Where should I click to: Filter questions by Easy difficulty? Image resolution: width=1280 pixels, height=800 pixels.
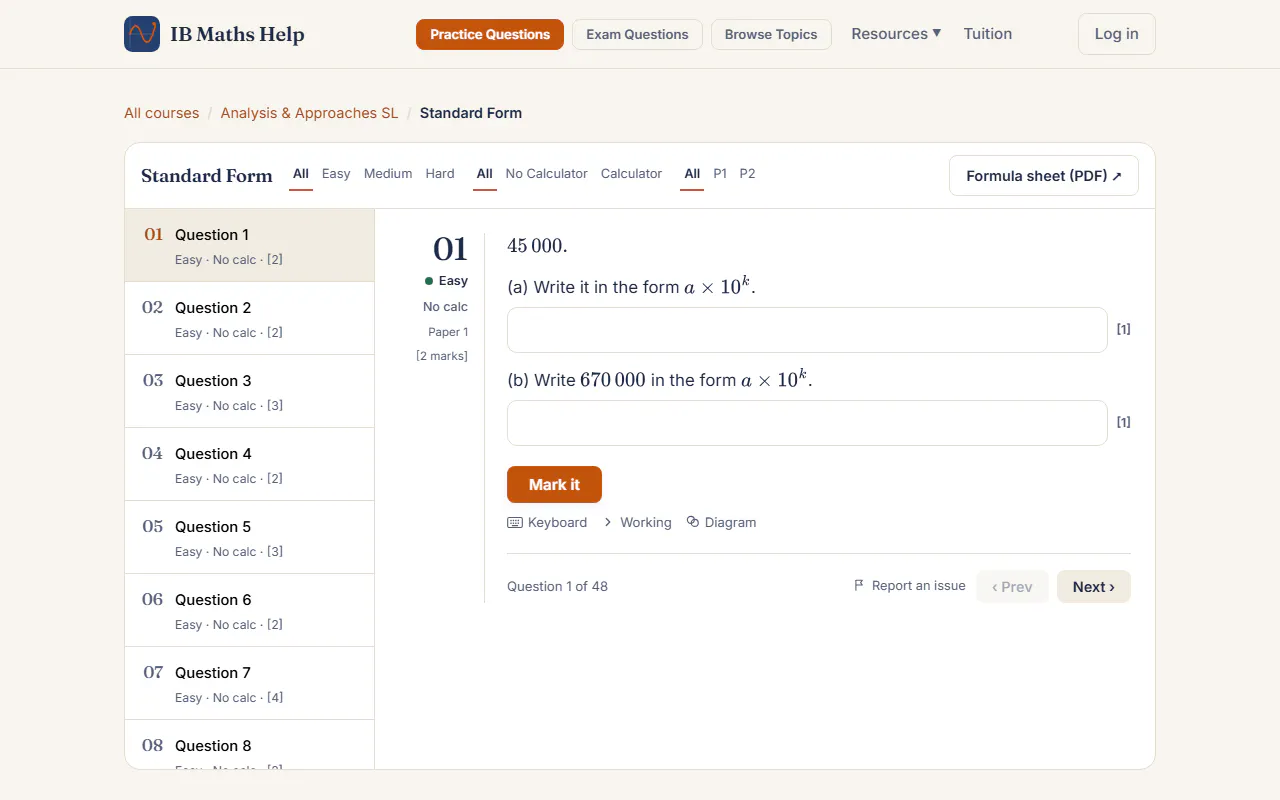336,174
